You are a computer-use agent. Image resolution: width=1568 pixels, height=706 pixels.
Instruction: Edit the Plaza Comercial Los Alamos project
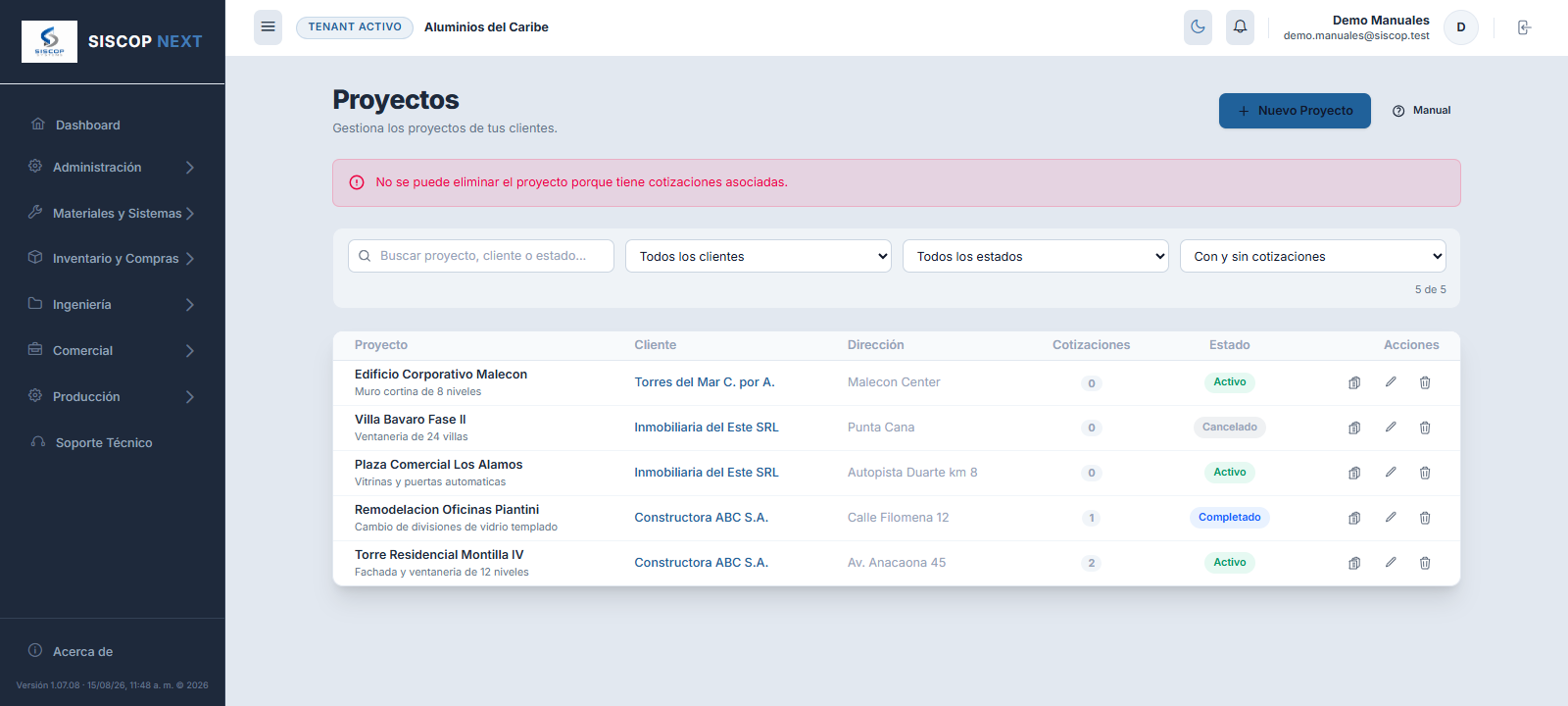[x=1391, y=473]
